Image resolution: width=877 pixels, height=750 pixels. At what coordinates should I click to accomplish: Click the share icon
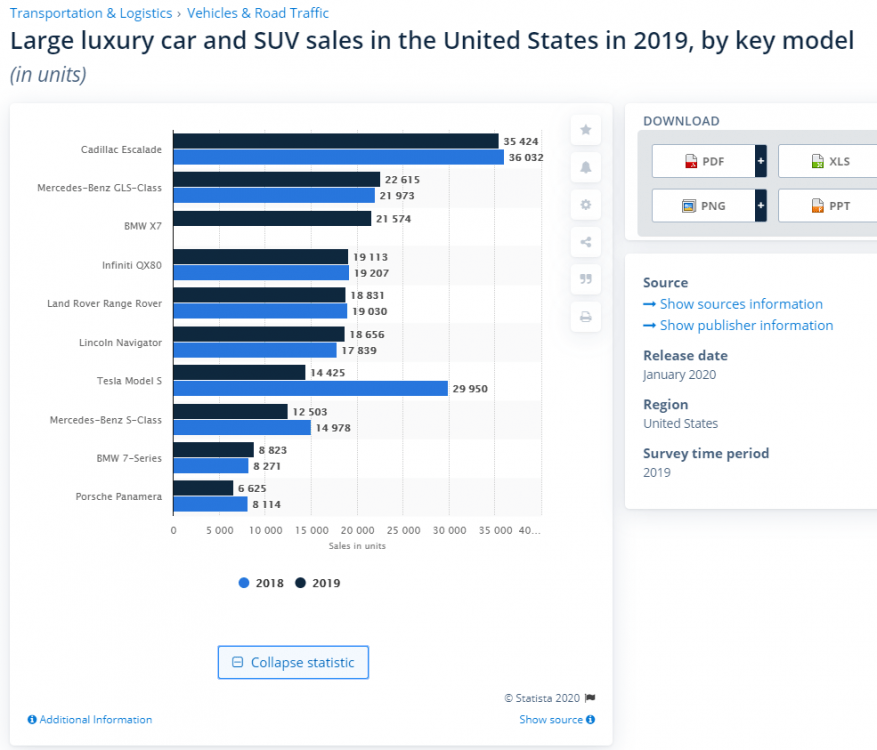[586, 242]
